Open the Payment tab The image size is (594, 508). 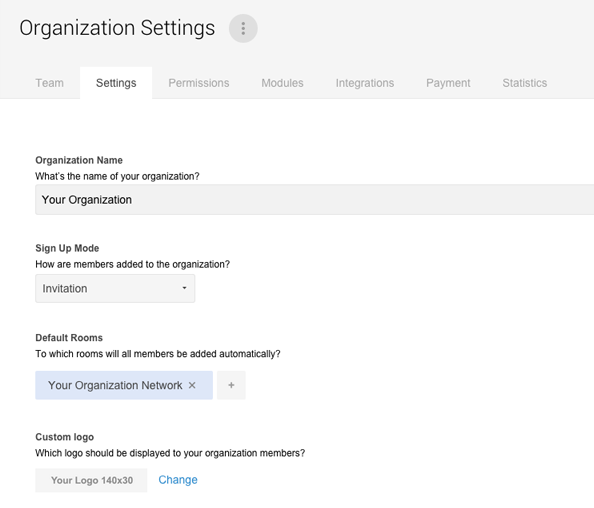(x=448, y=83)
